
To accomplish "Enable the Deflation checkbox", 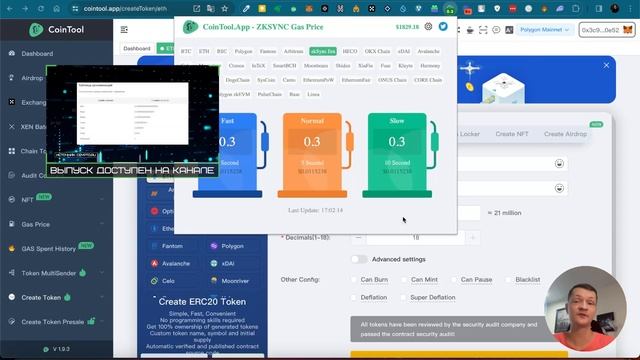I will click(x=354, y=298).
